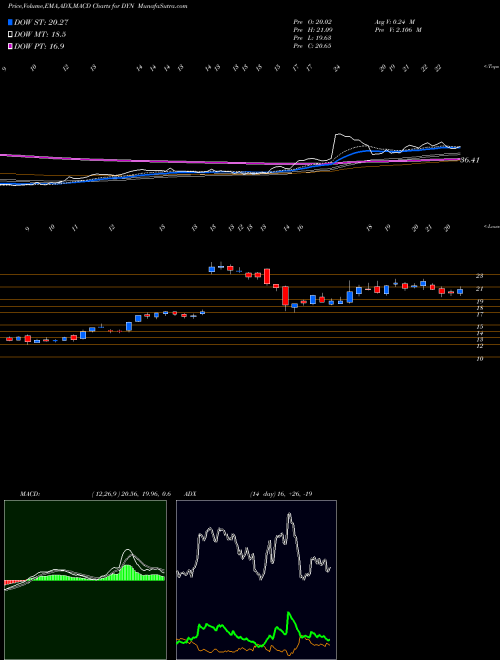This screenshot has width=500, height=660.
Task: Click the last blue candlestick on the right
Action: 460,291
